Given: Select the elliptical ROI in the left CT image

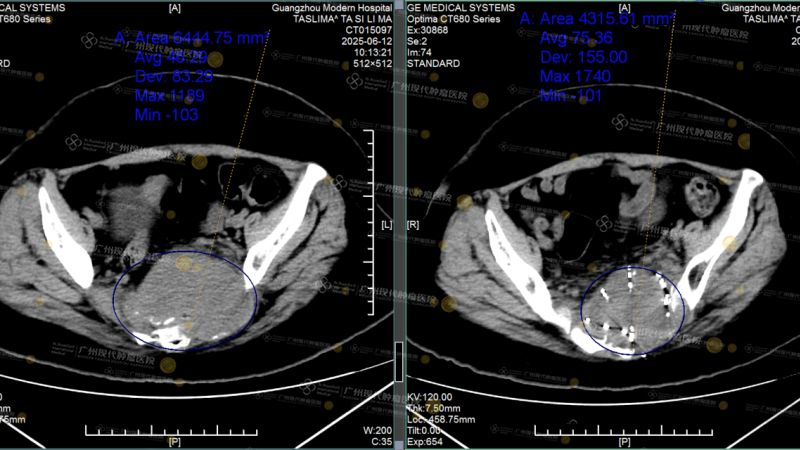Looking at the screenshot, I should 184,299.
